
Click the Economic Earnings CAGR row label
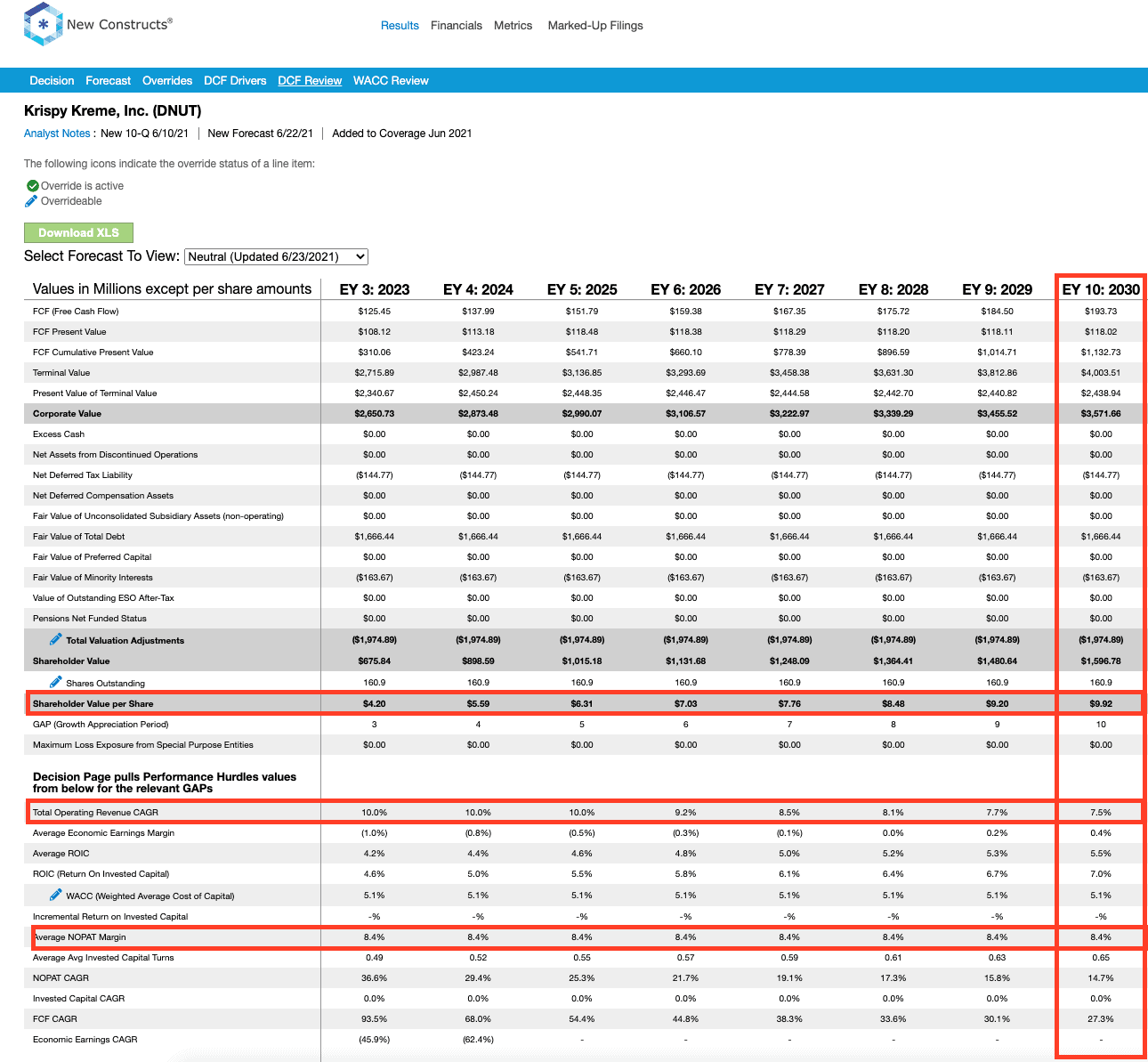pos(85,1040)
